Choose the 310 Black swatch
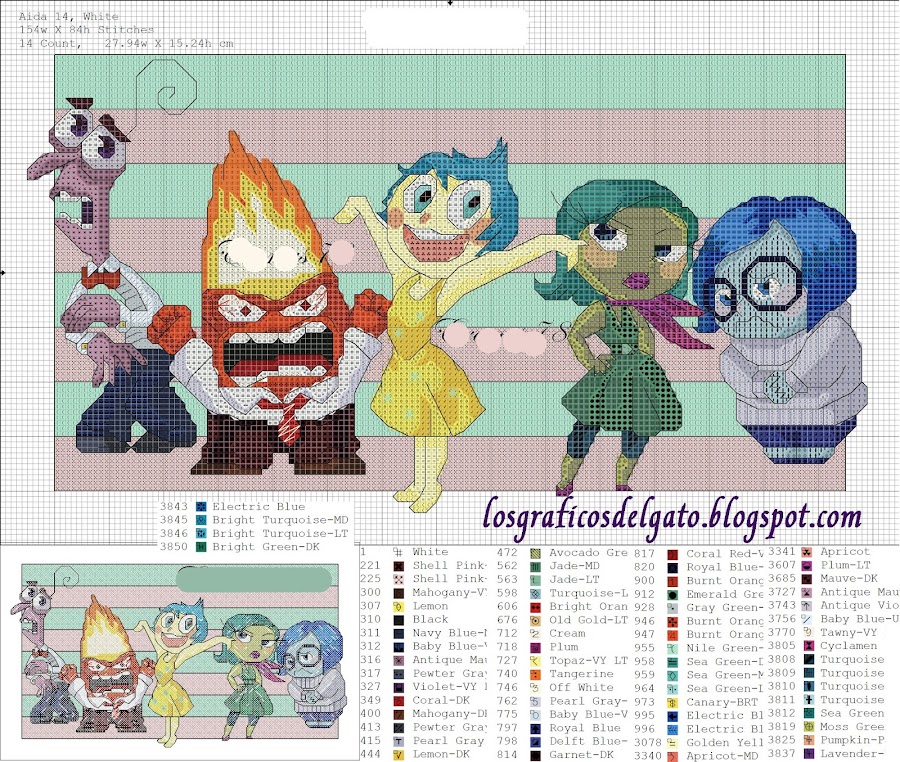The height and width of the screenshot is (762, 900). (398, 620)
